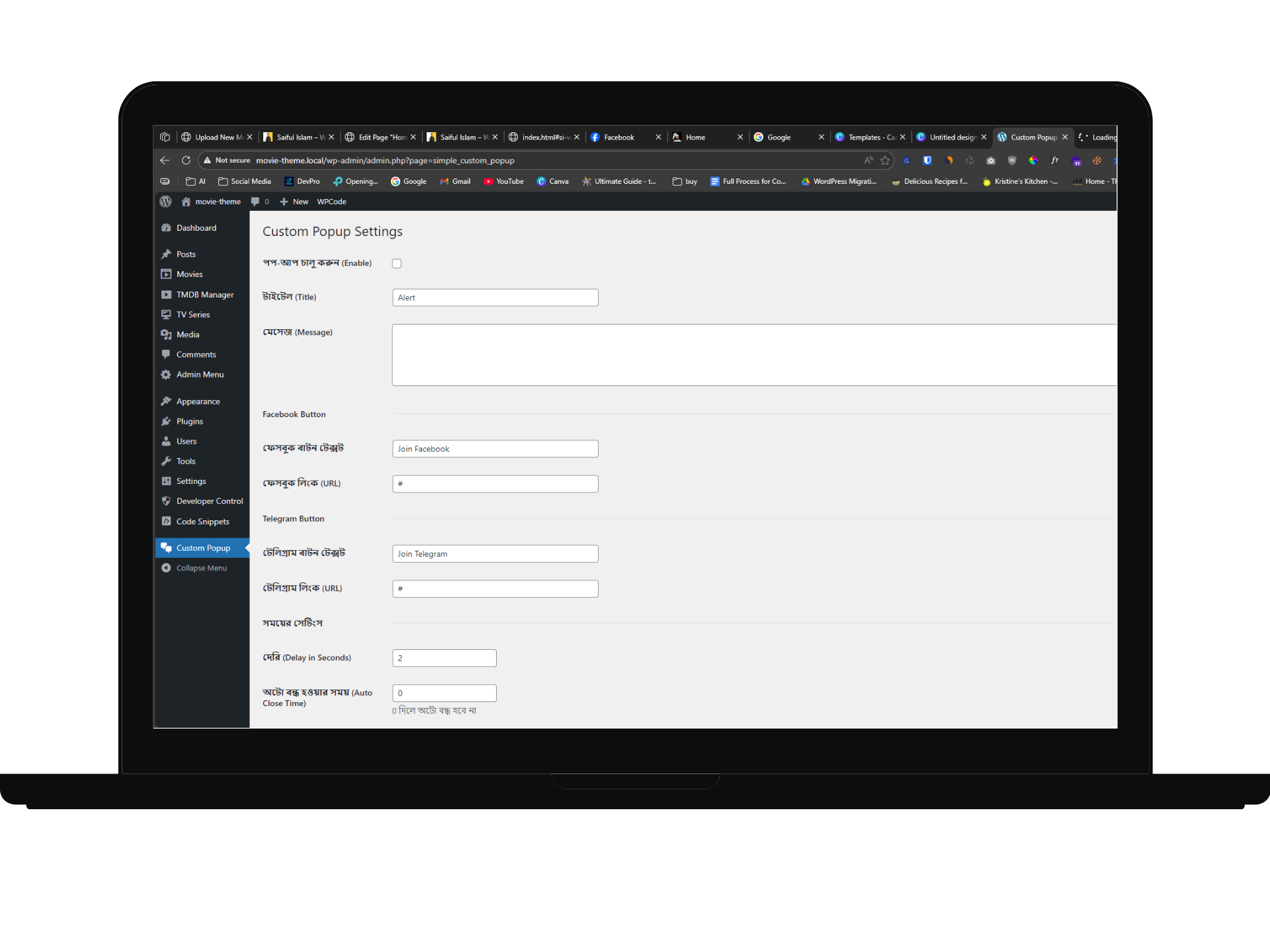Click the Posts pin icon
Viewport: 1270px width, 952px height.
[166, 255]
